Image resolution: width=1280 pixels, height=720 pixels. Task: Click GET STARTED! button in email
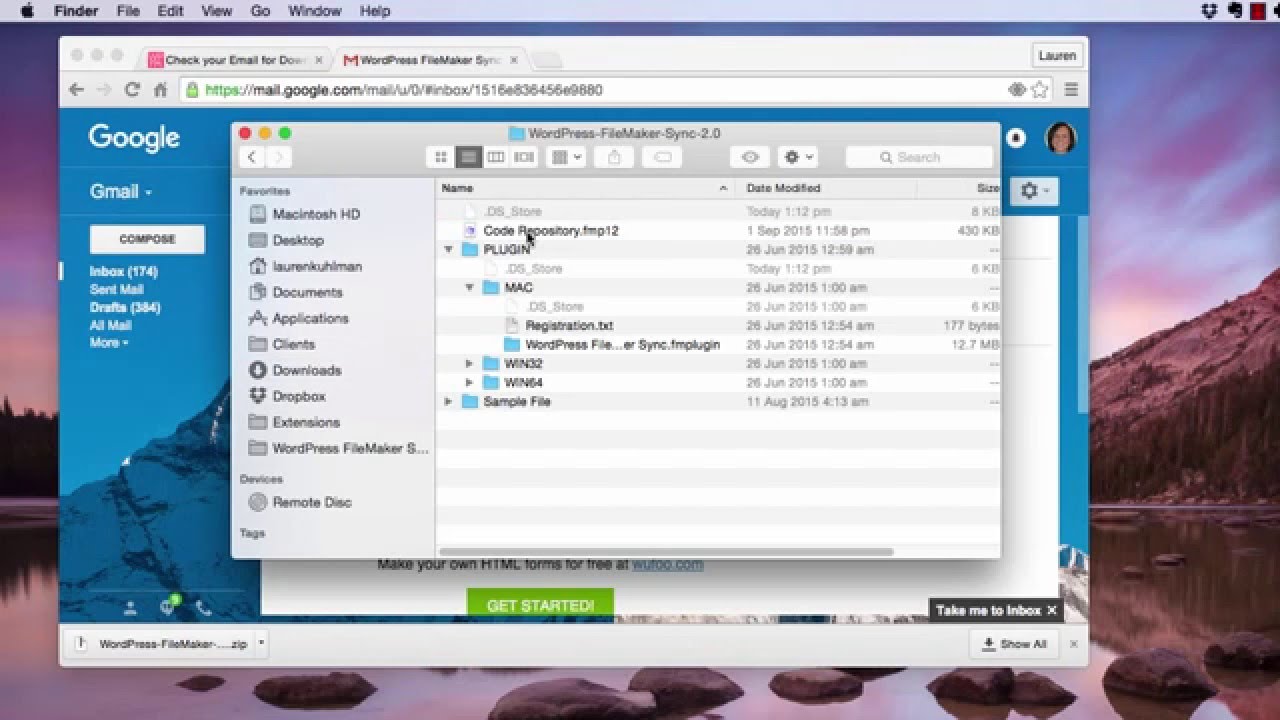pos(540,605)
